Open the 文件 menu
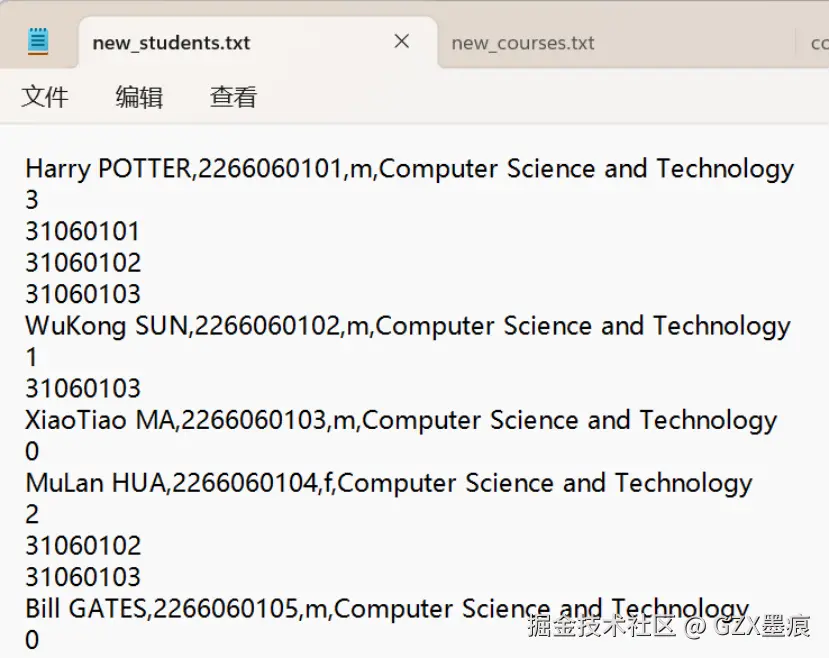This screenshot has width=830, height=659. 45,97
